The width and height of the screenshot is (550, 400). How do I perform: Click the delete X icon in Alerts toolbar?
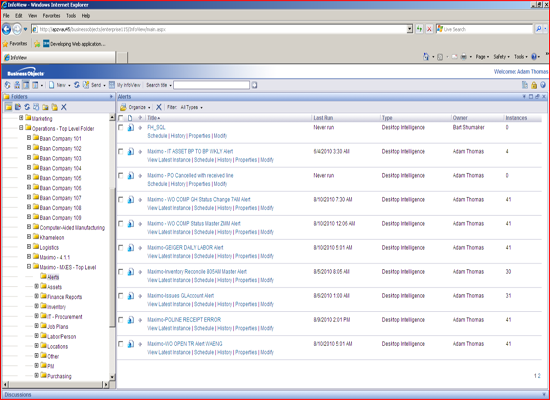(x=159, y=107)
